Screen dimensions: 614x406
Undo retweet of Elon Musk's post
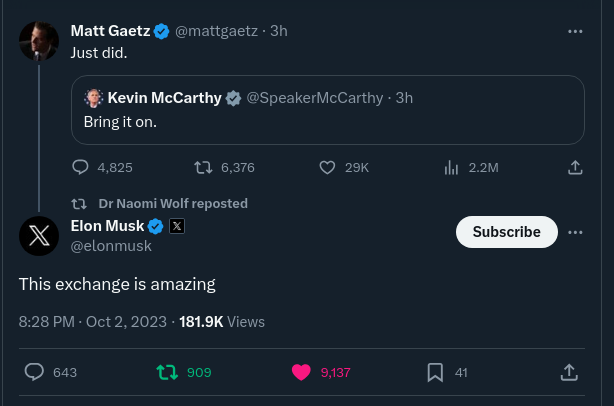pos(168,372)
